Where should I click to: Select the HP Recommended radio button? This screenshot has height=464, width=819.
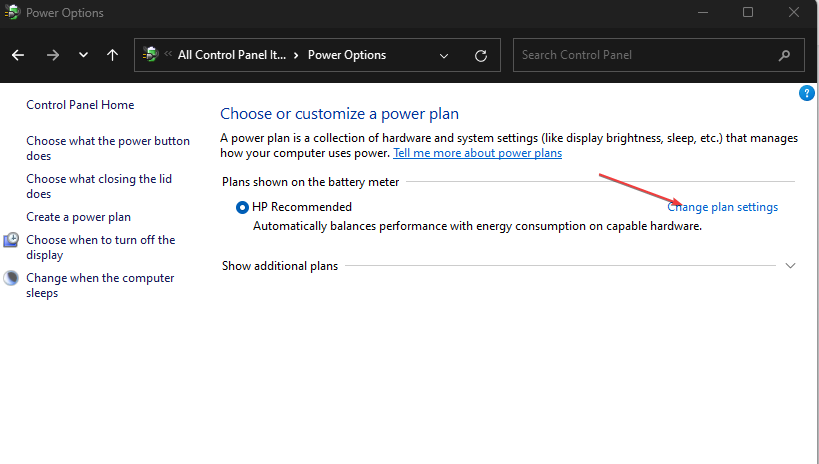point(242,207)
